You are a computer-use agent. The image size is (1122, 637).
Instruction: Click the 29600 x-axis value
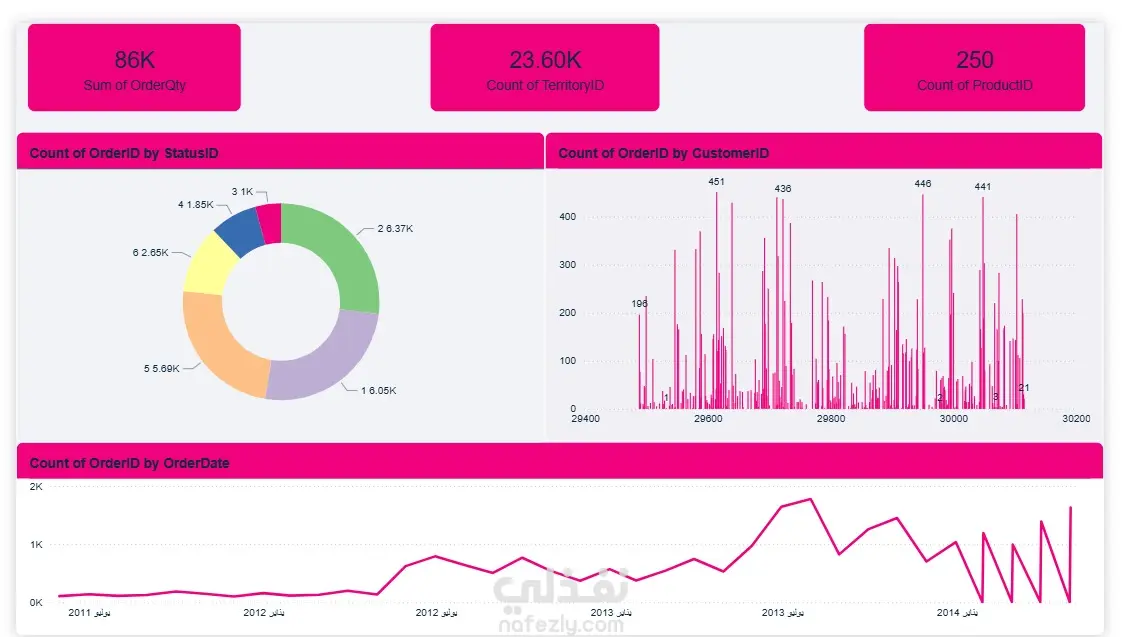[708, 419]
